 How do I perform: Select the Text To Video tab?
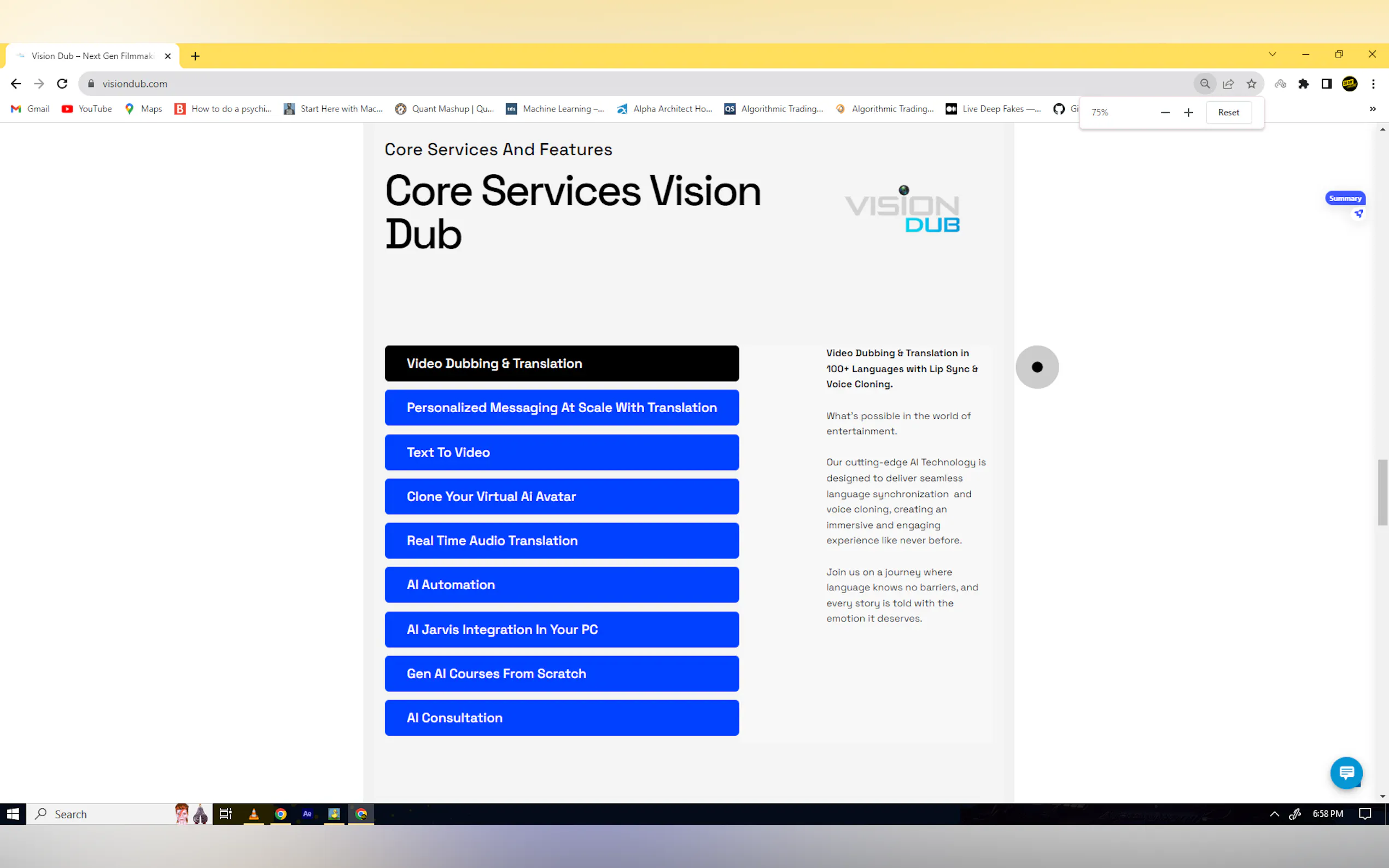[561, 453]
